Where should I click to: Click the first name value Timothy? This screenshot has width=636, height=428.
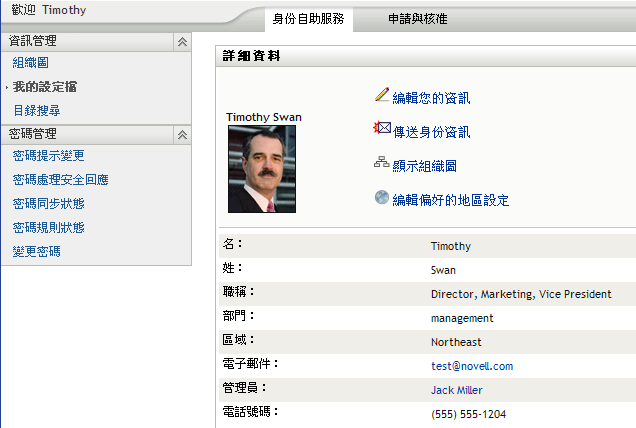pyautogui.click(x=451, y=246)
